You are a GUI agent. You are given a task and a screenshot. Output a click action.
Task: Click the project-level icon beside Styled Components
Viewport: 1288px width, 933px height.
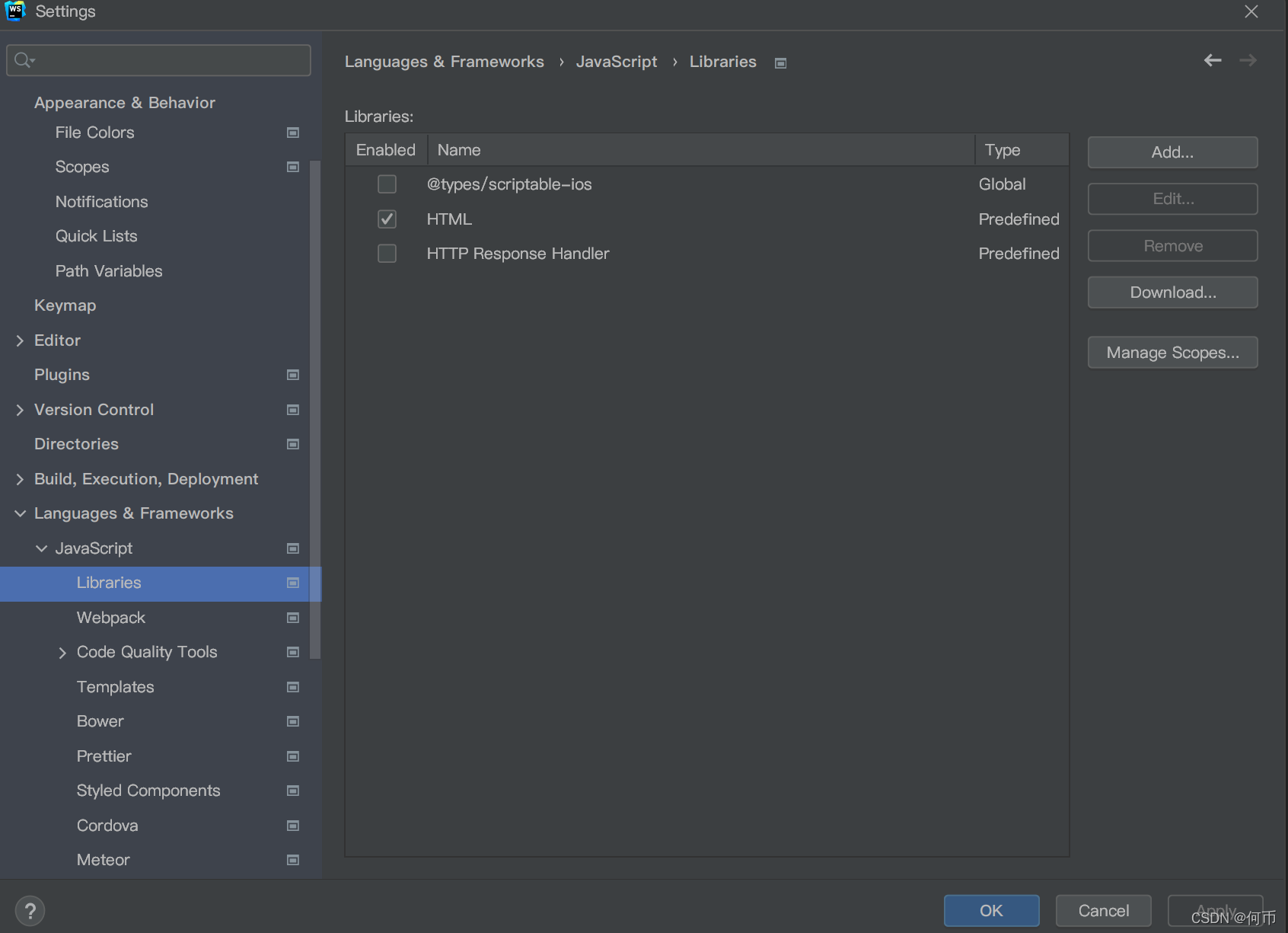292,791
